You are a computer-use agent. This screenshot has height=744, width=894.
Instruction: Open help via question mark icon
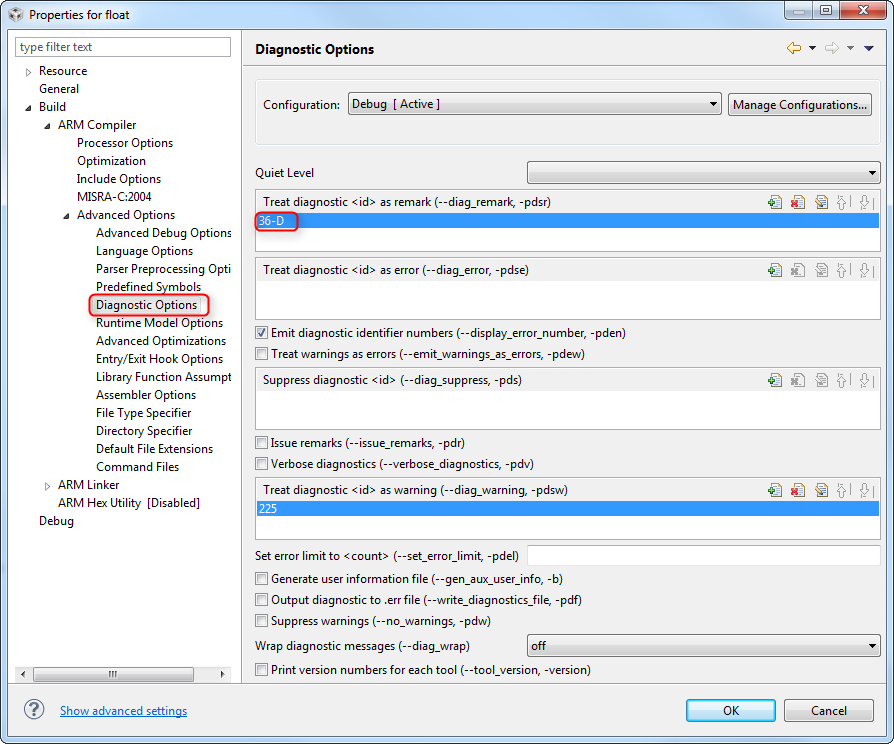(34, 710)
